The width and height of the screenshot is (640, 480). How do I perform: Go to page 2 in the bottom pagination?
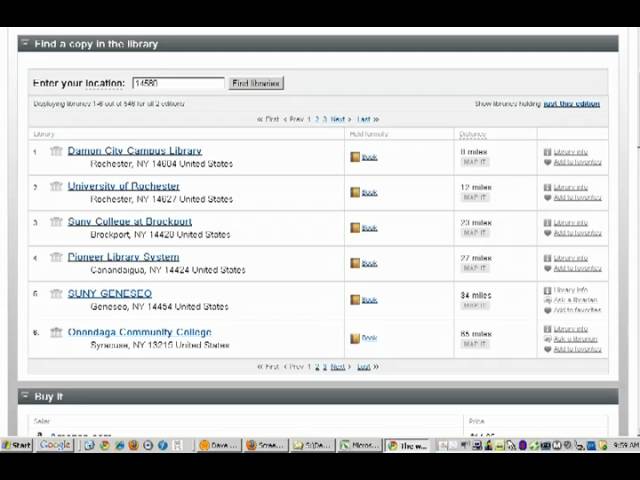click(317, 367)
